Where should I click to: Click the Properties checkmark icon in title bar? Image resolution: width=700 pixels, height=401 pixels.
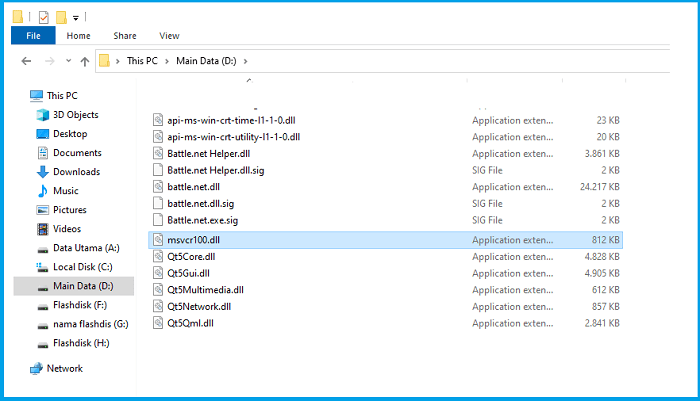coord(44,17)
